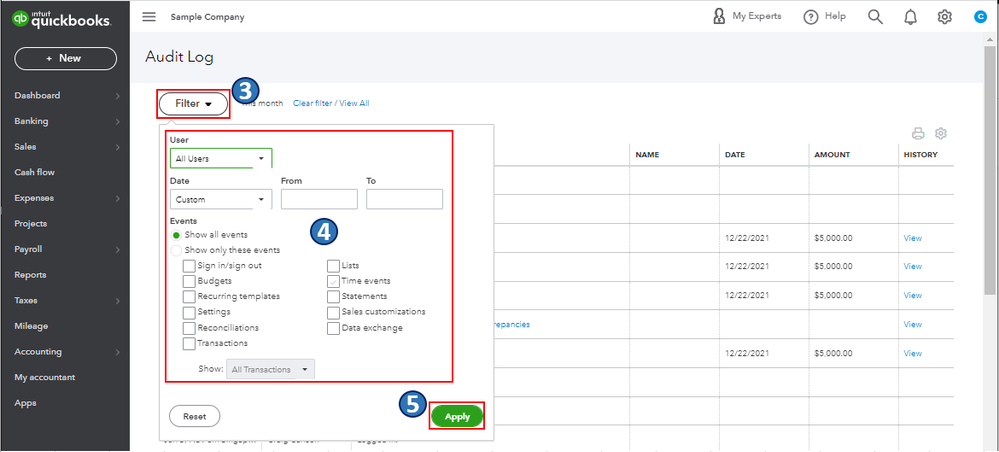Open Apps in sidebar
The width and height of the screenshot is (999, 452).
(x=25, y=403)
